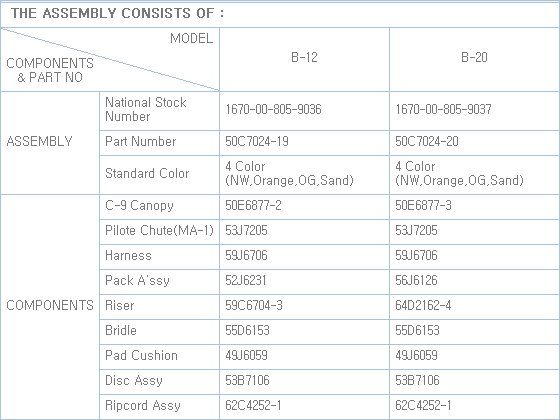Viewport: 560px width, 420px height.
Task: Click part number 50C7024-20
Action: [x=427, y=141]
